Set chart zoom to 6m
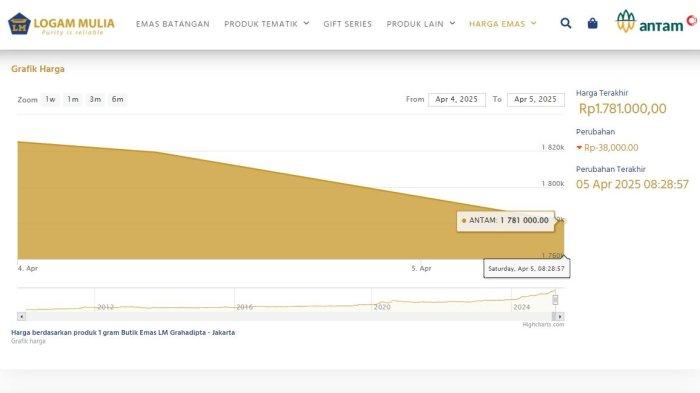Image resolution: width=700 pixels, height=393 pixels. click(x=117, y=99)
